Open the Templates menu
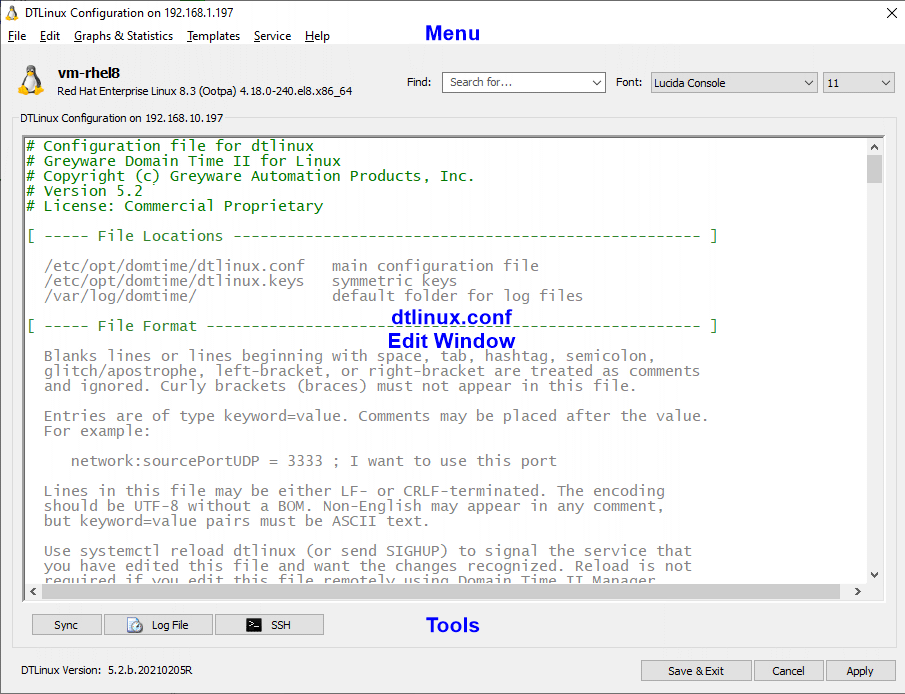 click(x=213, y=36)
